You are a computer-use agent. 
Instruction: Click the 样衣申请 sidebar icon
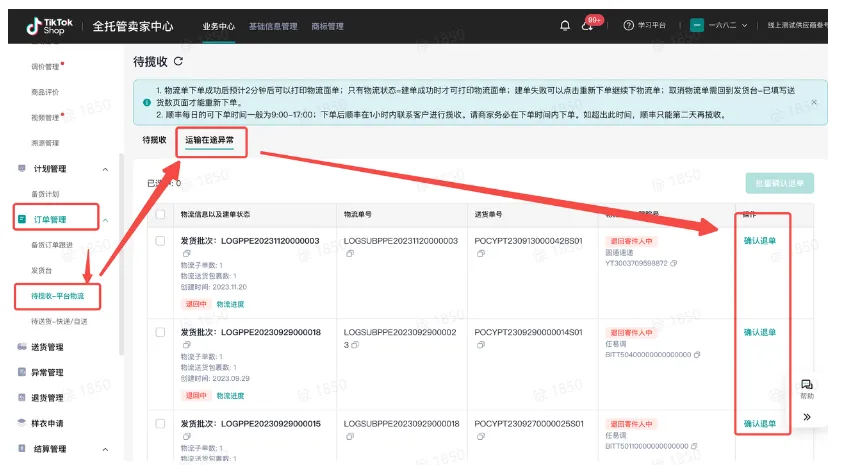click(x=22, y=423)
